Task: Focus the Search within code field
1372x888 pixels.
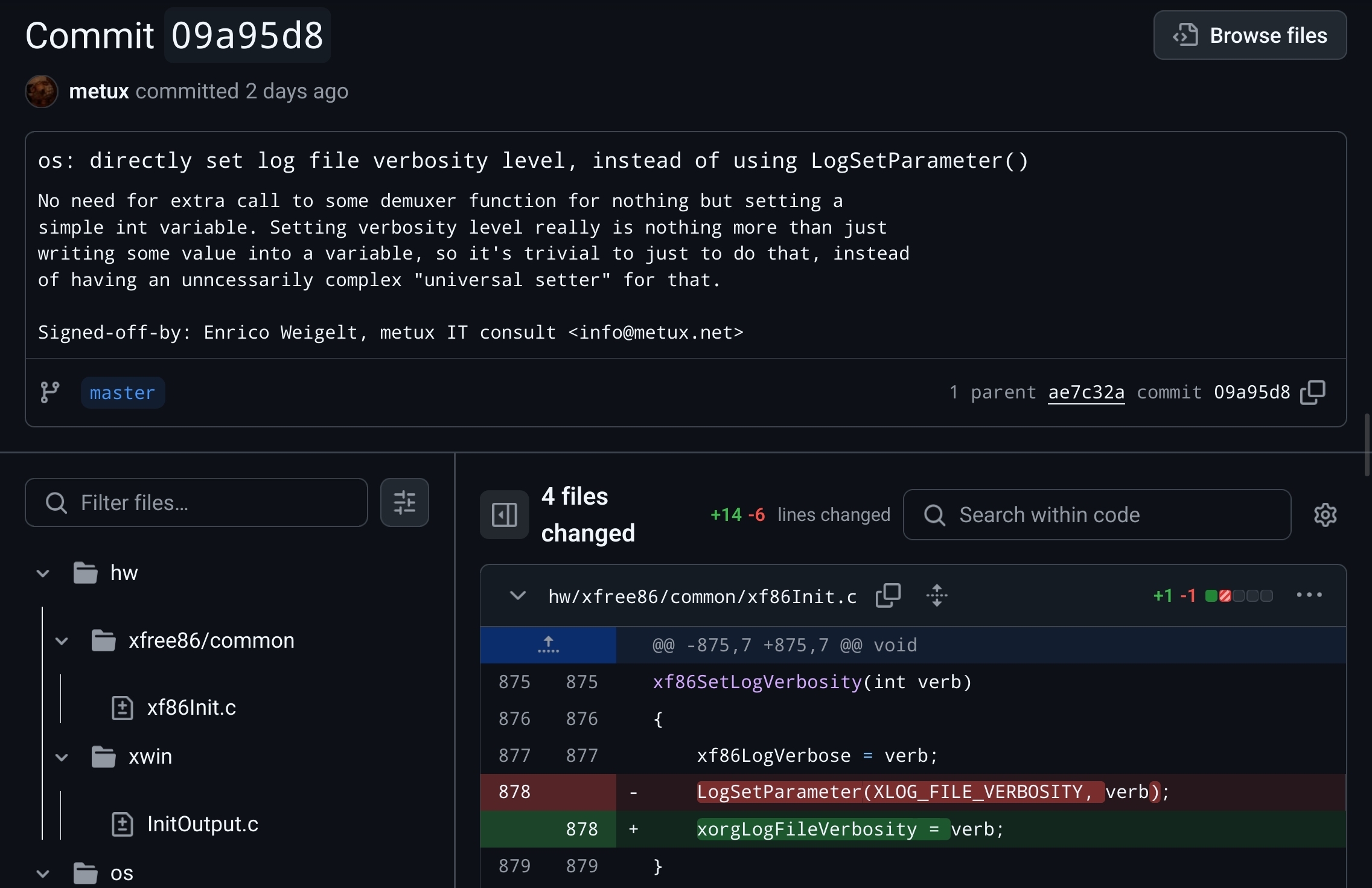Action: (x=1097, y=514)
